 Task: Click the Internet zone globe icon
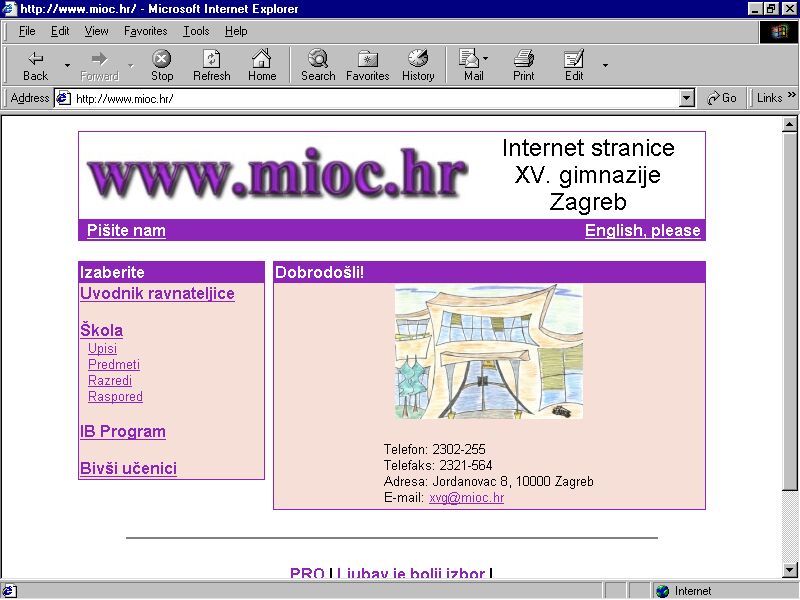coord(662,591)
